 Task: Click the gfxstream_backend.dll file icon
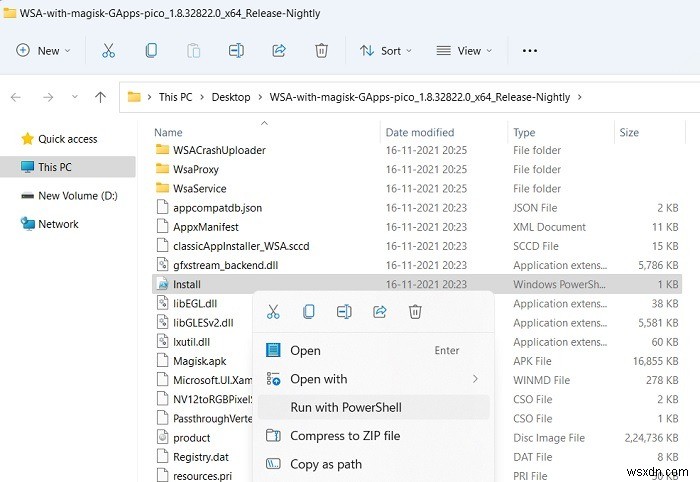click(x=162, y=265)
